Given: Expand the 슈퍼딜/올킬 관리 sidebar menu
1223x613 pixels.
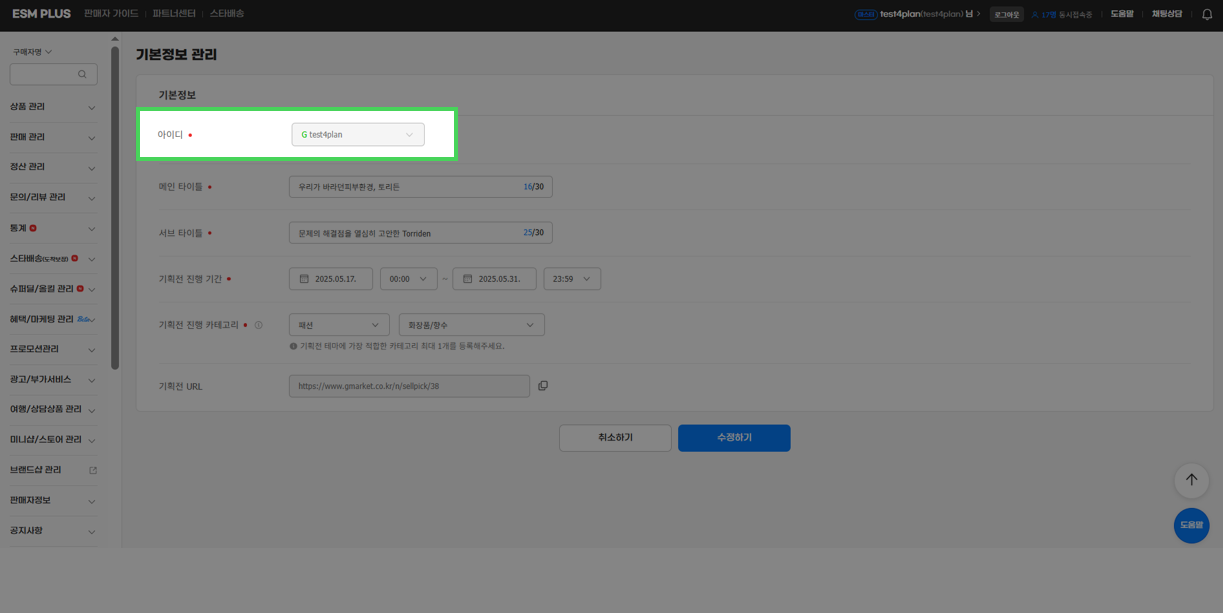Looking at the screenshot, I should tap(53, 289).
